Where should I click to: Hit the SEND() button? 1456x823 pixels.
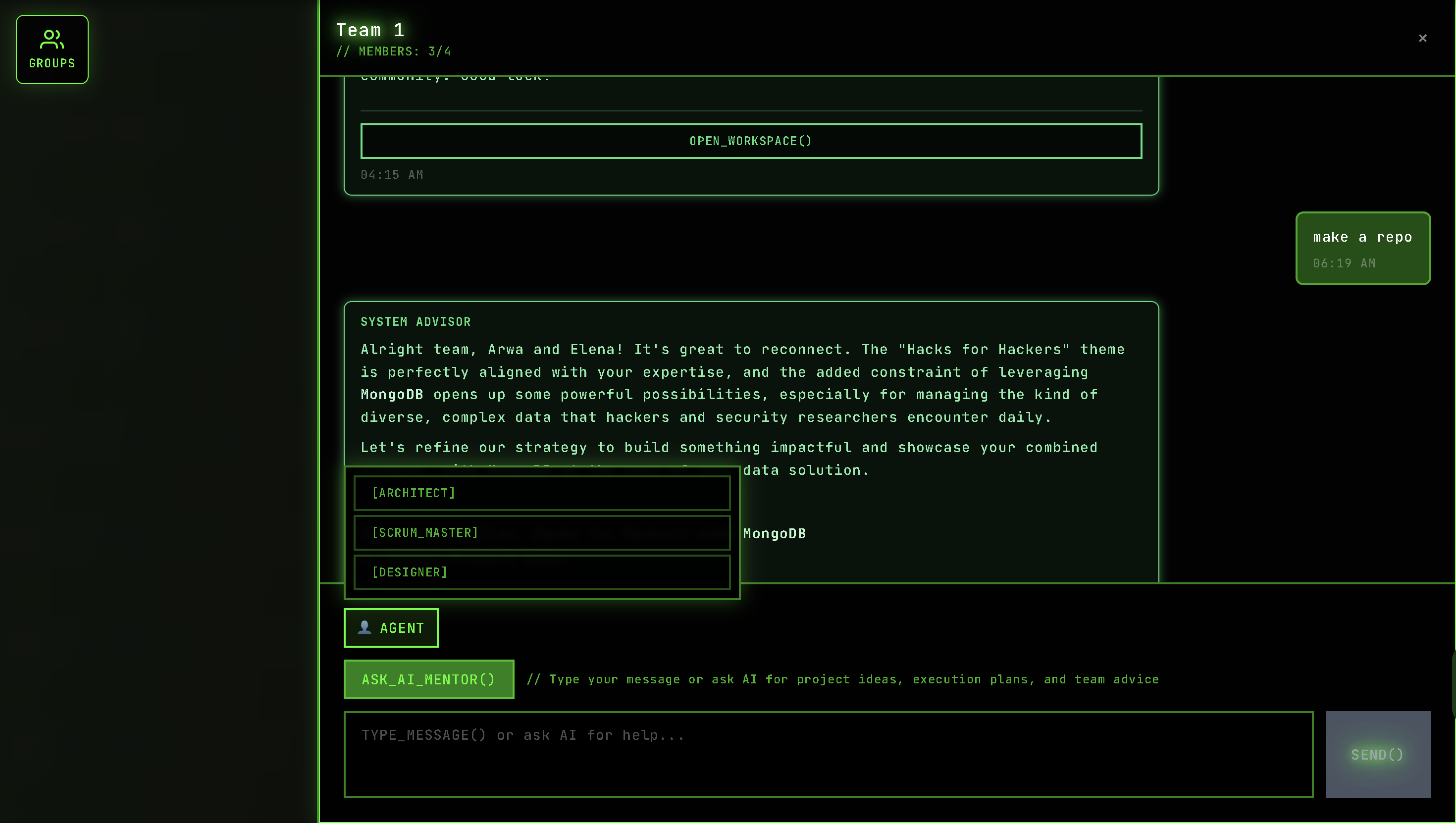(1377, 755)
